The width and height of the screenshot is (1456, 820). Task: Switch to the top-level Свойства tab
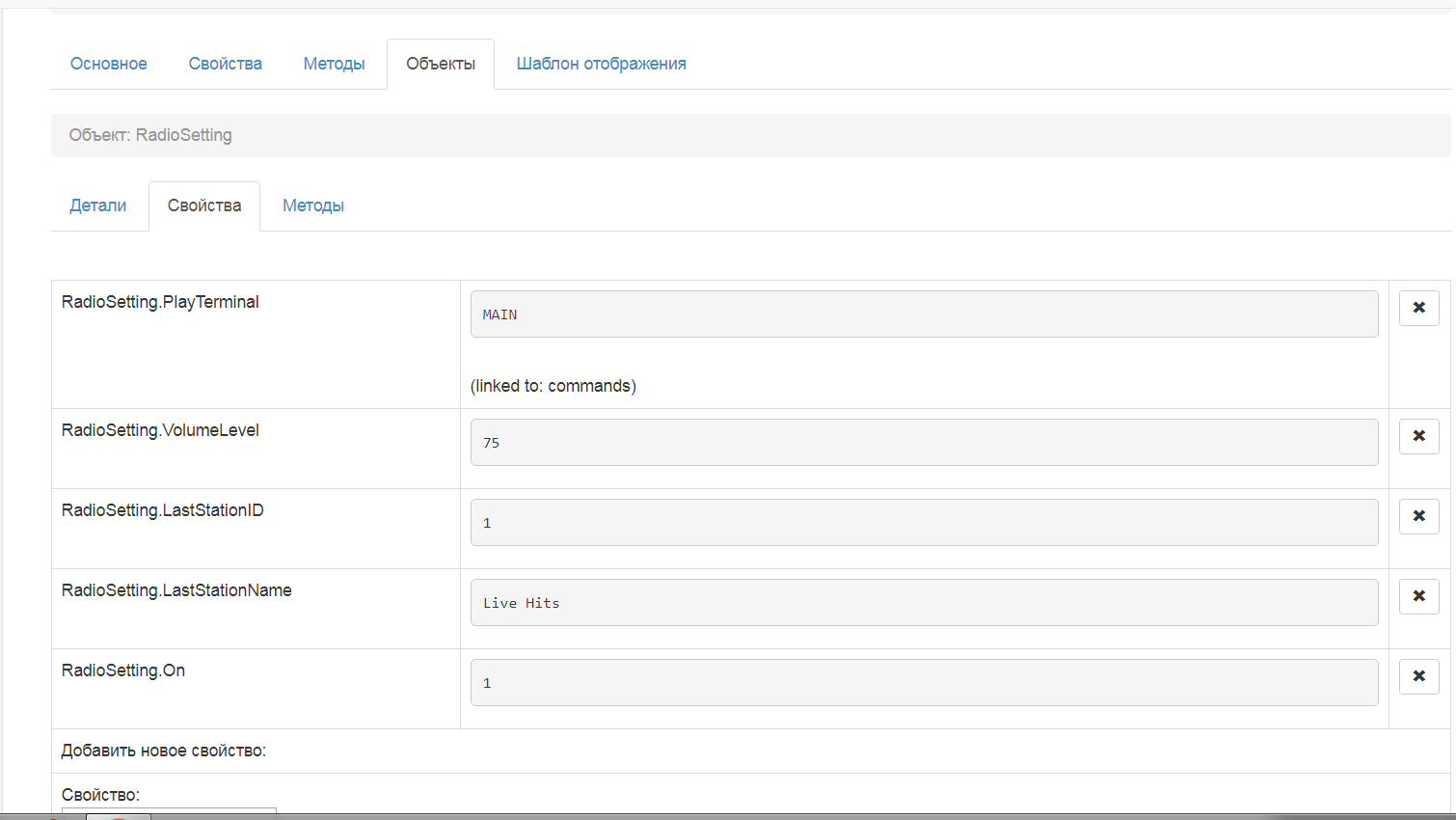[x=226, y=64]
